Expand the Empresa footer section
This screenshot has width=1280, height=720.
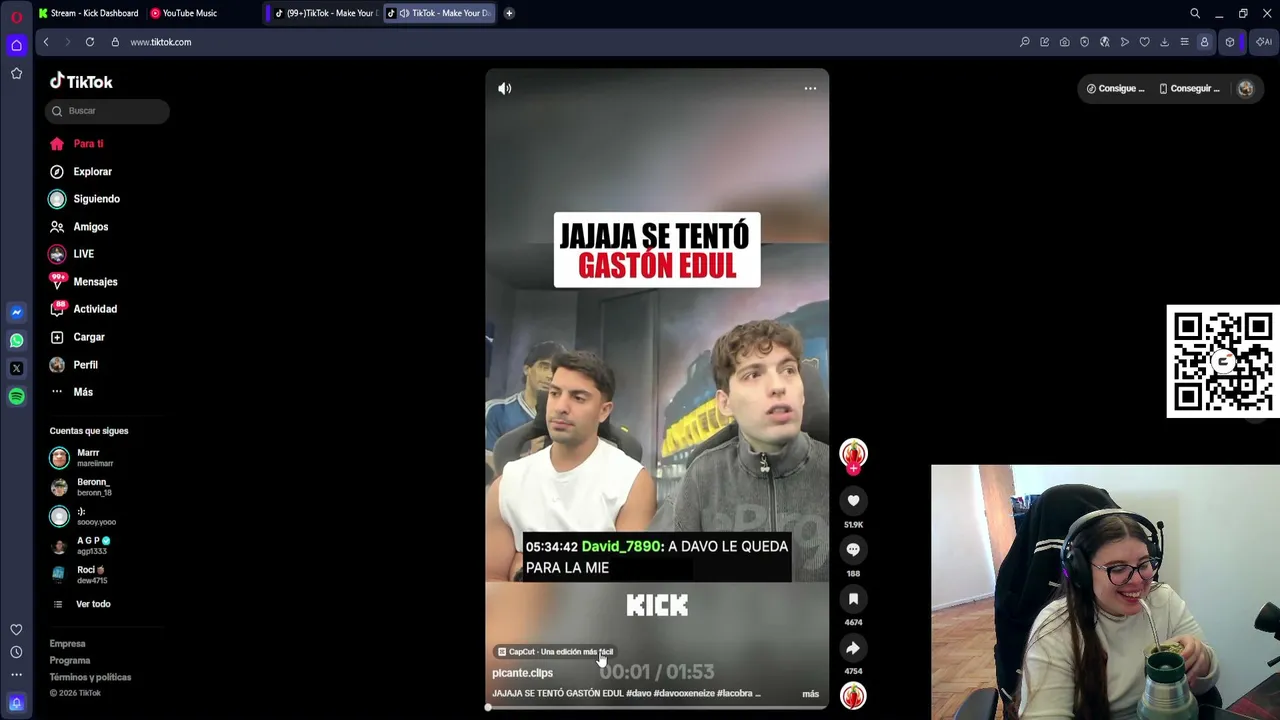[x=68, y=644]
